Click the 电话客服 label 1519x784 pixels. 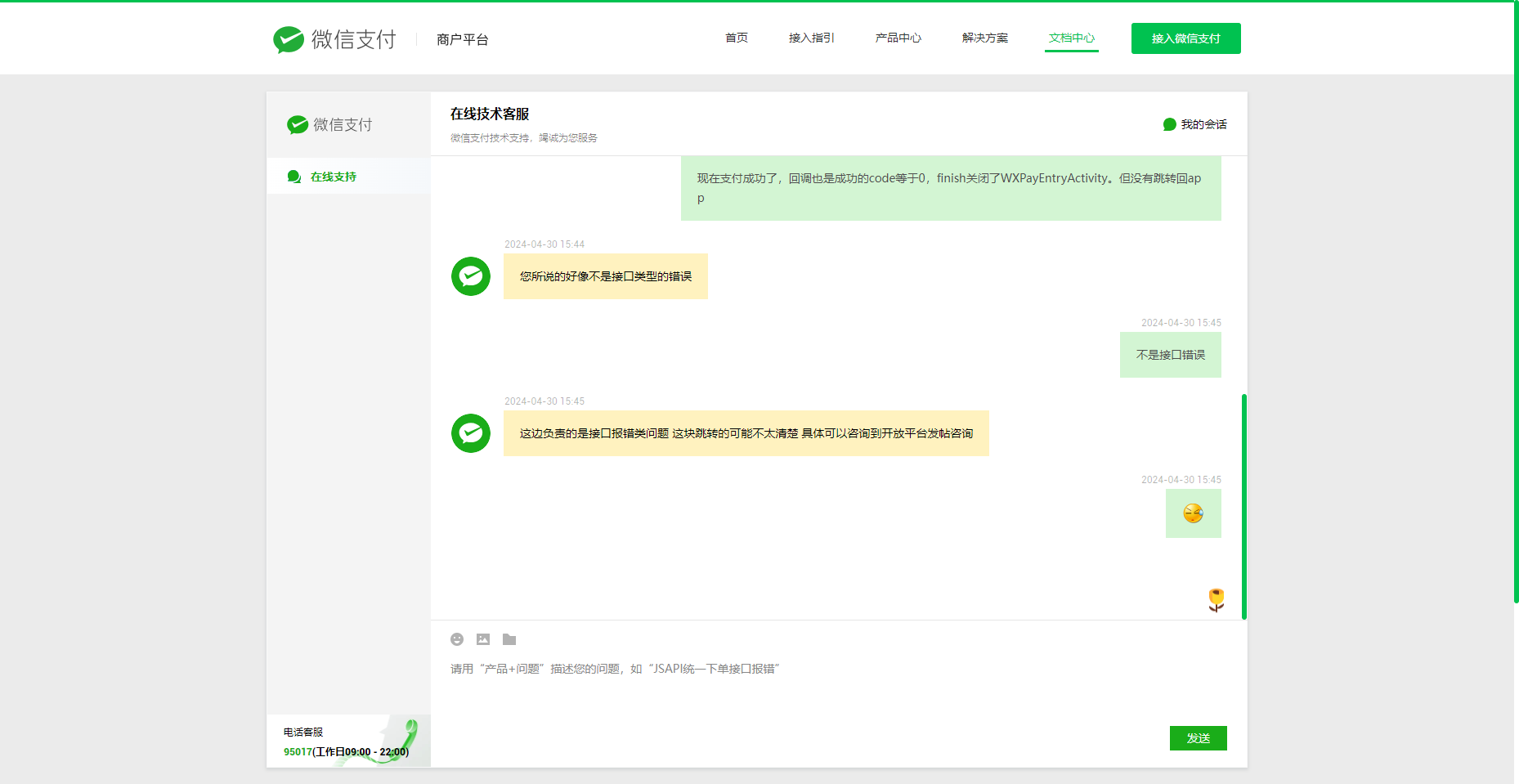[x=303, y=732]
